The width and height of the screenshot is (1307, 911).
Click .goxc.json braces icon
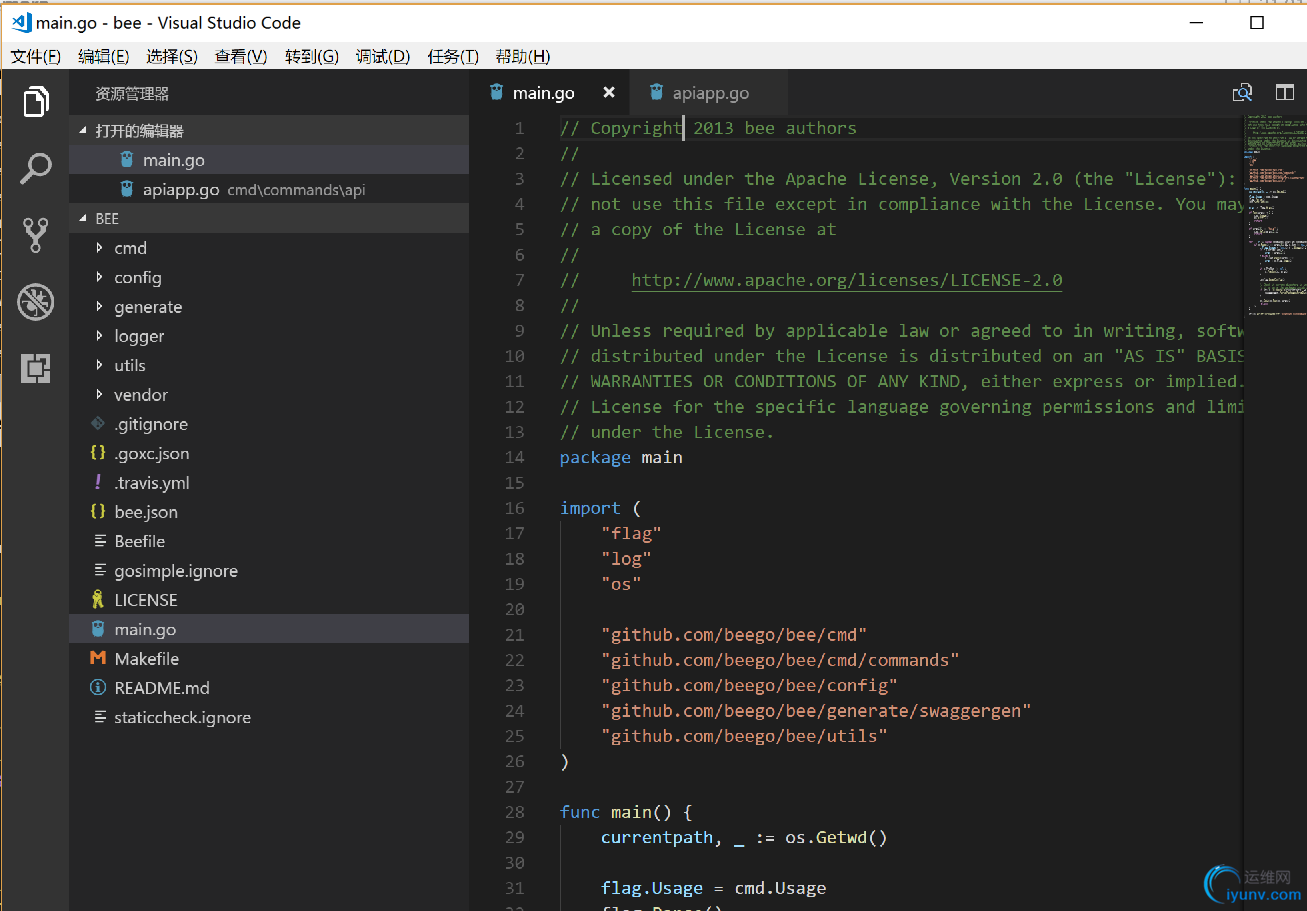tap(97, 453)
